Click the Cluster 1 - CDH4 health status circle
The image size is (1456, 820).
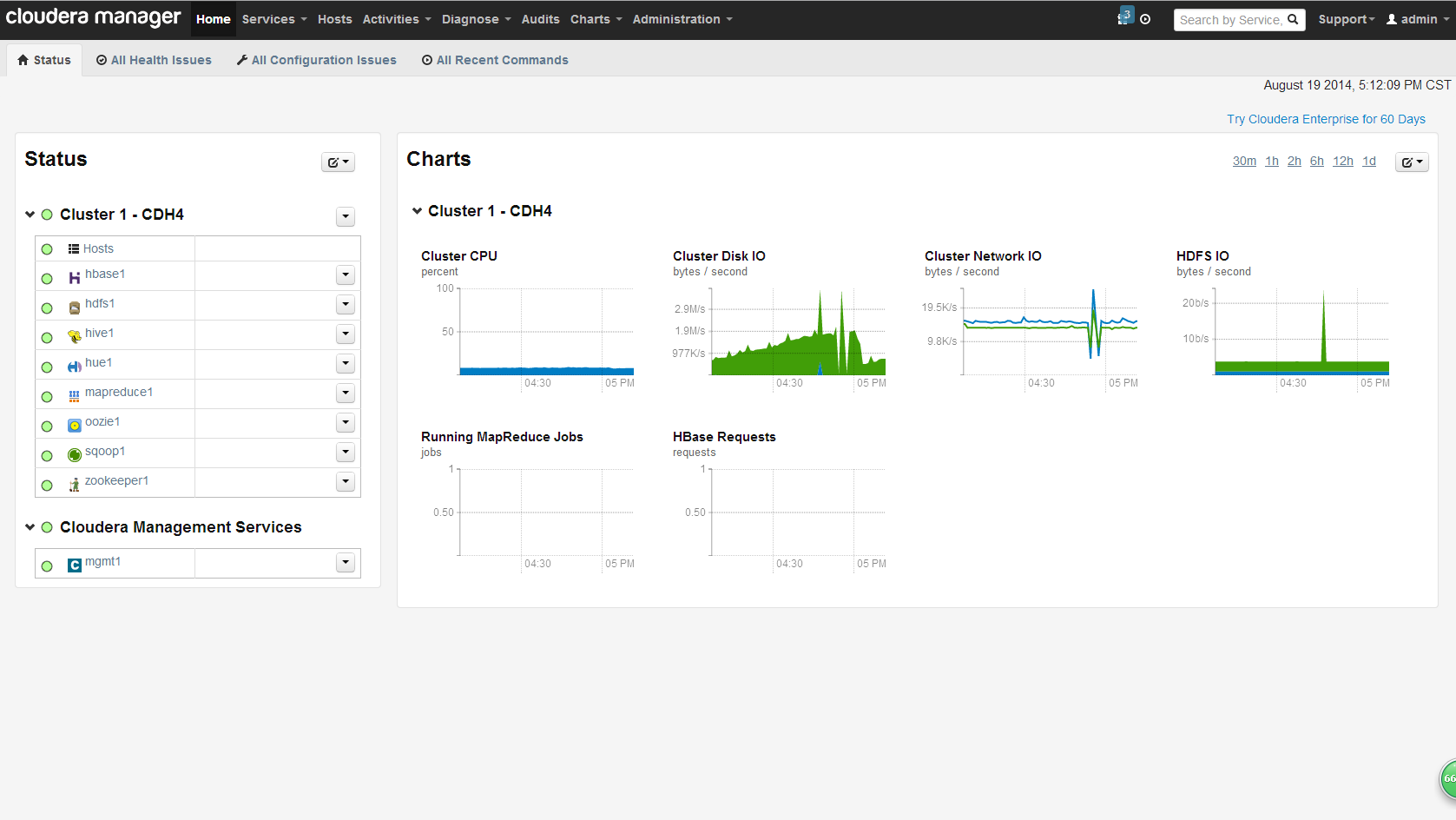[x=47, y=215]
